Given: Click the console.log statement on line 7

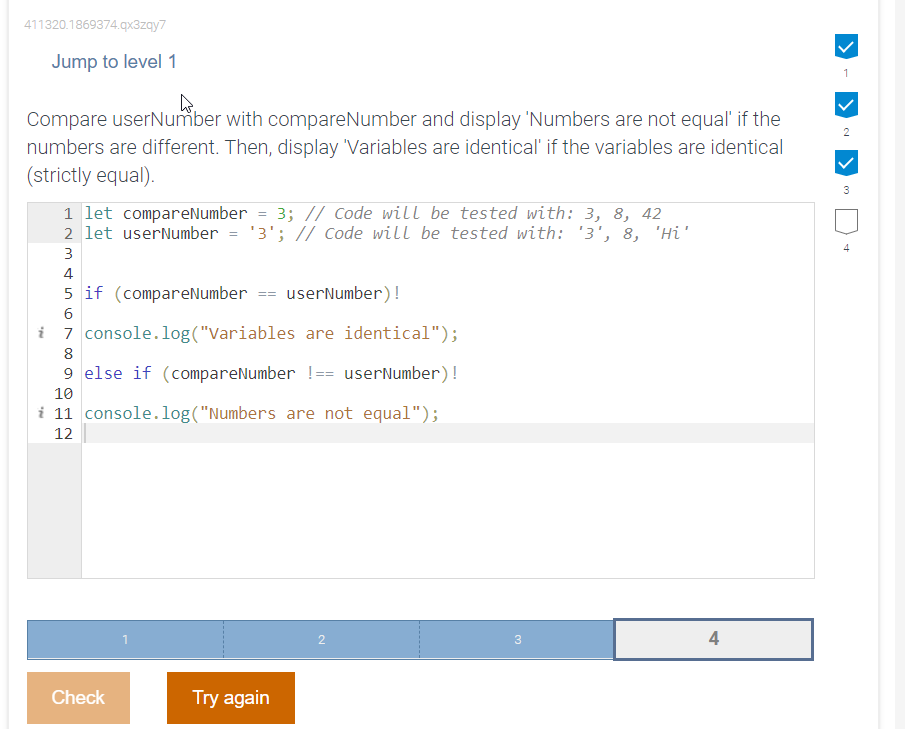Looking at the screenshot, I should point(270,332).
